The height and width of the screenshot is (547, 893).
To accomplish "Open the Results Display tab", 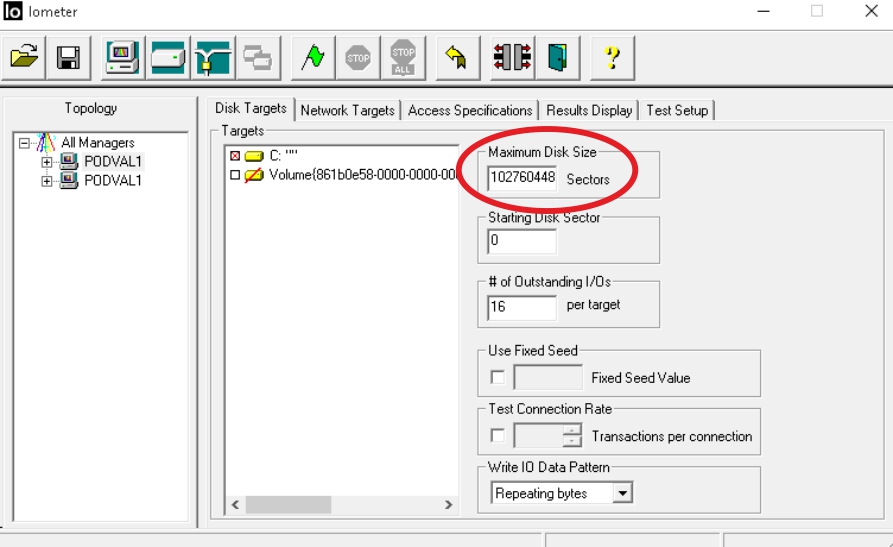I will click(x=589, y=110).
